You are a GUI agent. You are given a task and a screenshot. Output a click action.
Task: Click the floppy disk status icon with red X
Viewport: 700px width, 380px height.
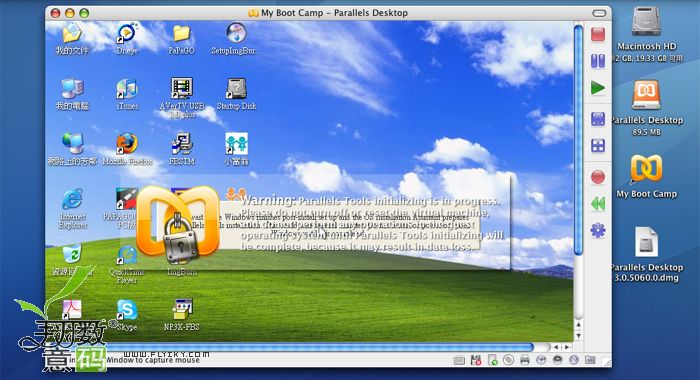pos(475,360)
